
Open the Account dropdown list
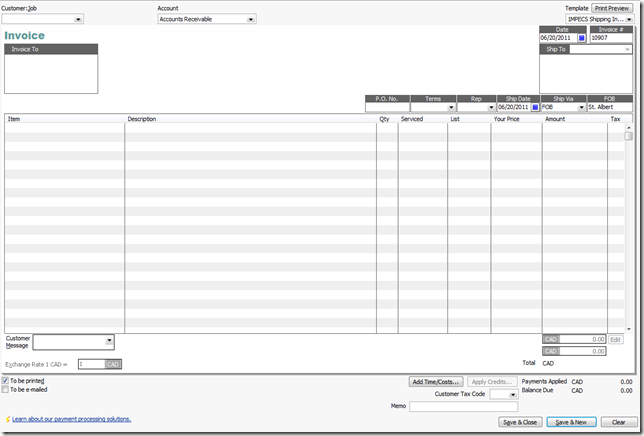click(251, 19)
